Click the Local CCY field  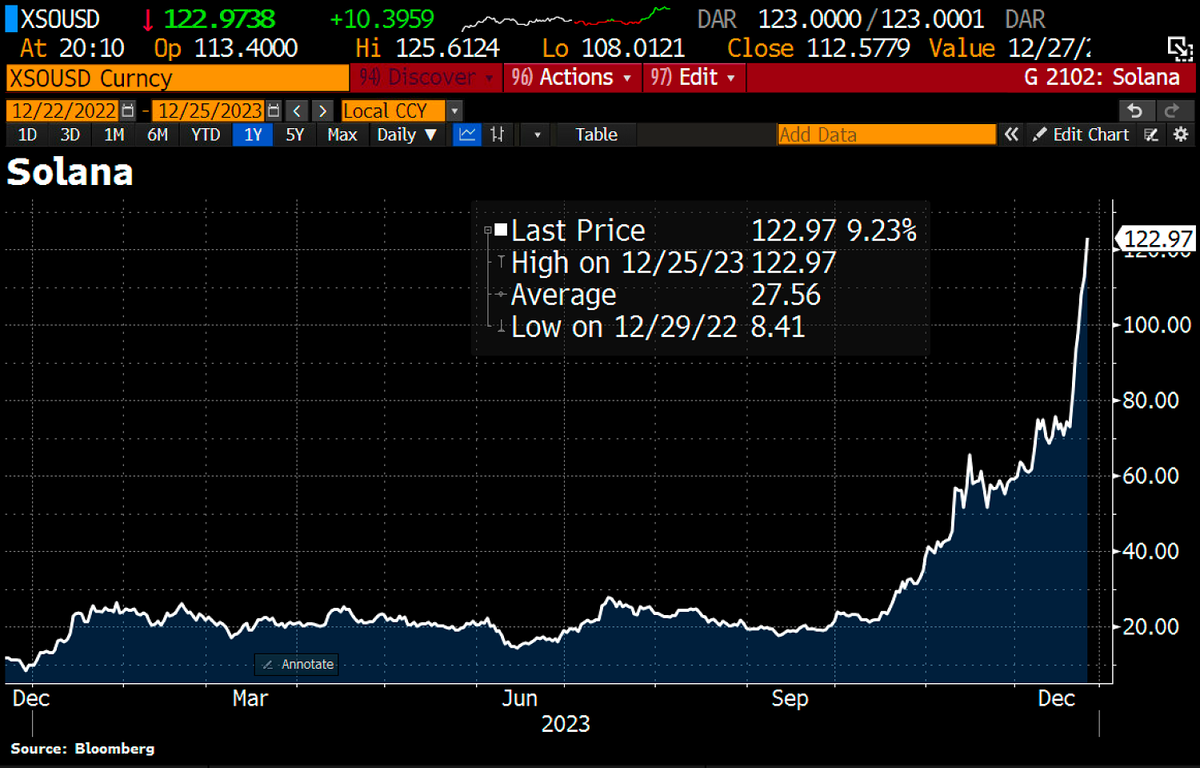tap(393, 111)
